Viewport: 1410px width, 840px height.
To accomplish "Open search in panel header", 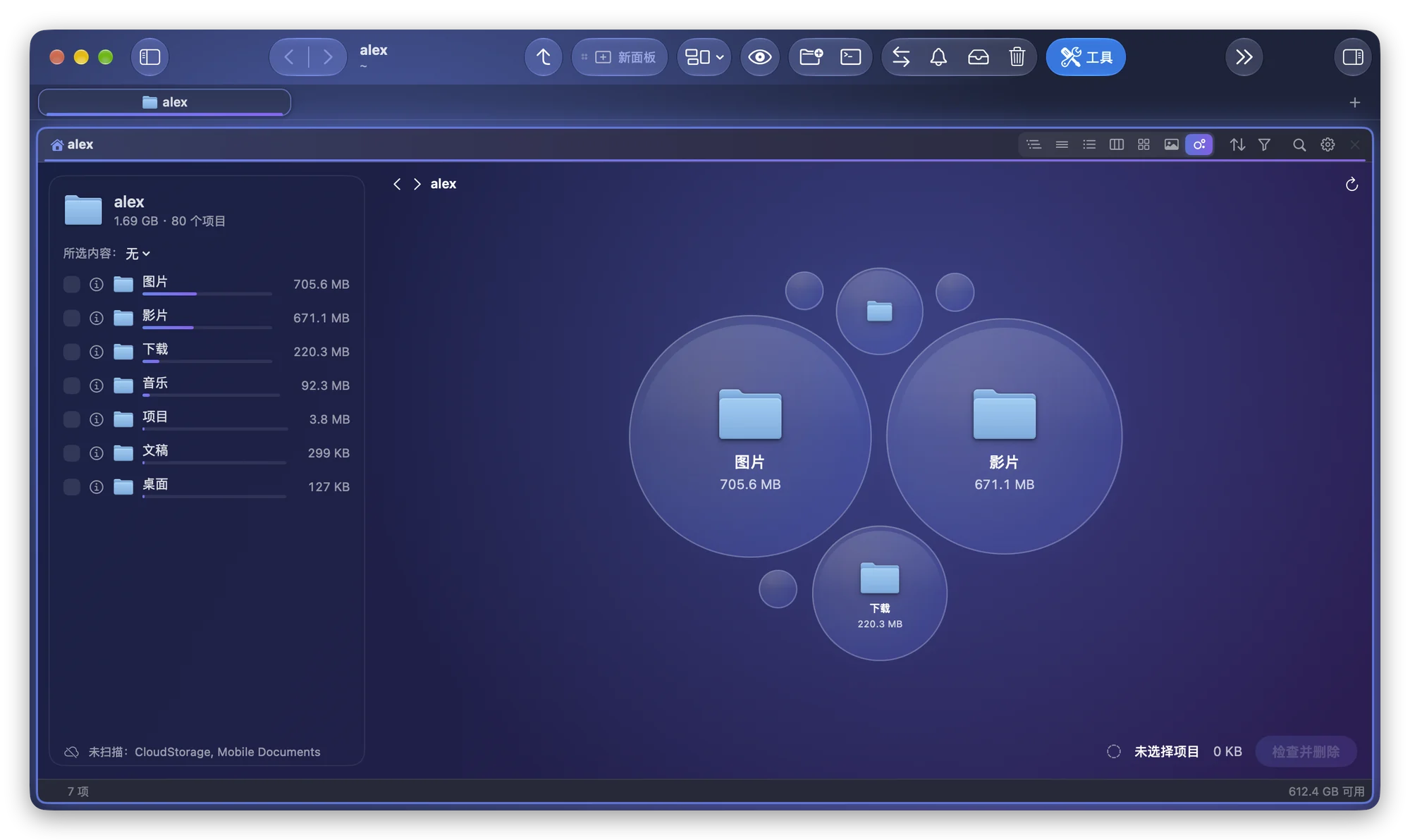I will click(x=1299, y=144).
